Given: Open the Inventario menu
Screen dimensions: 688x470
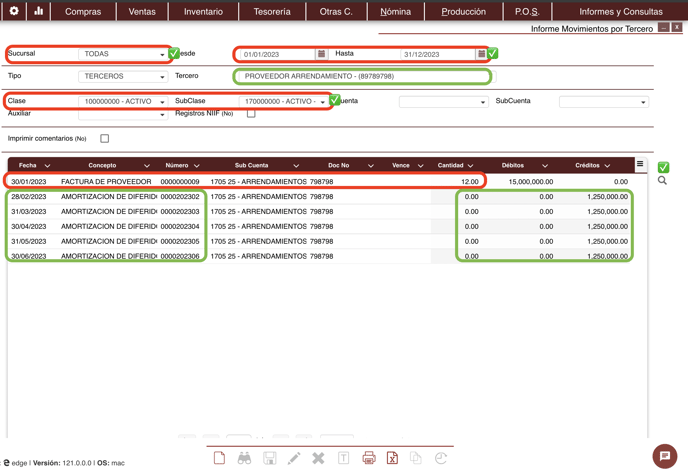Looking at the screenshot, I should tap(203, 12).
